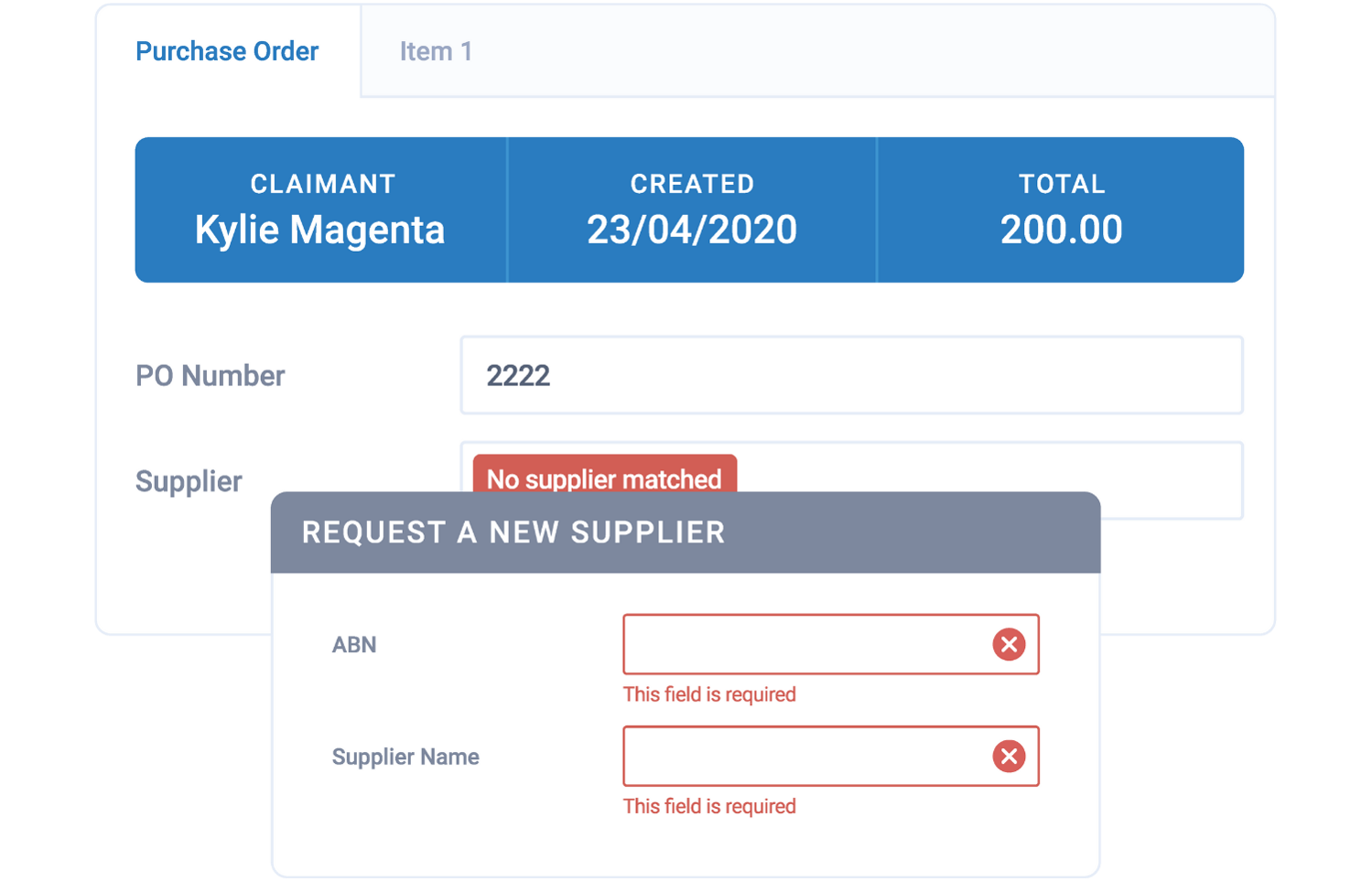Click the Supplier field box

988,471
